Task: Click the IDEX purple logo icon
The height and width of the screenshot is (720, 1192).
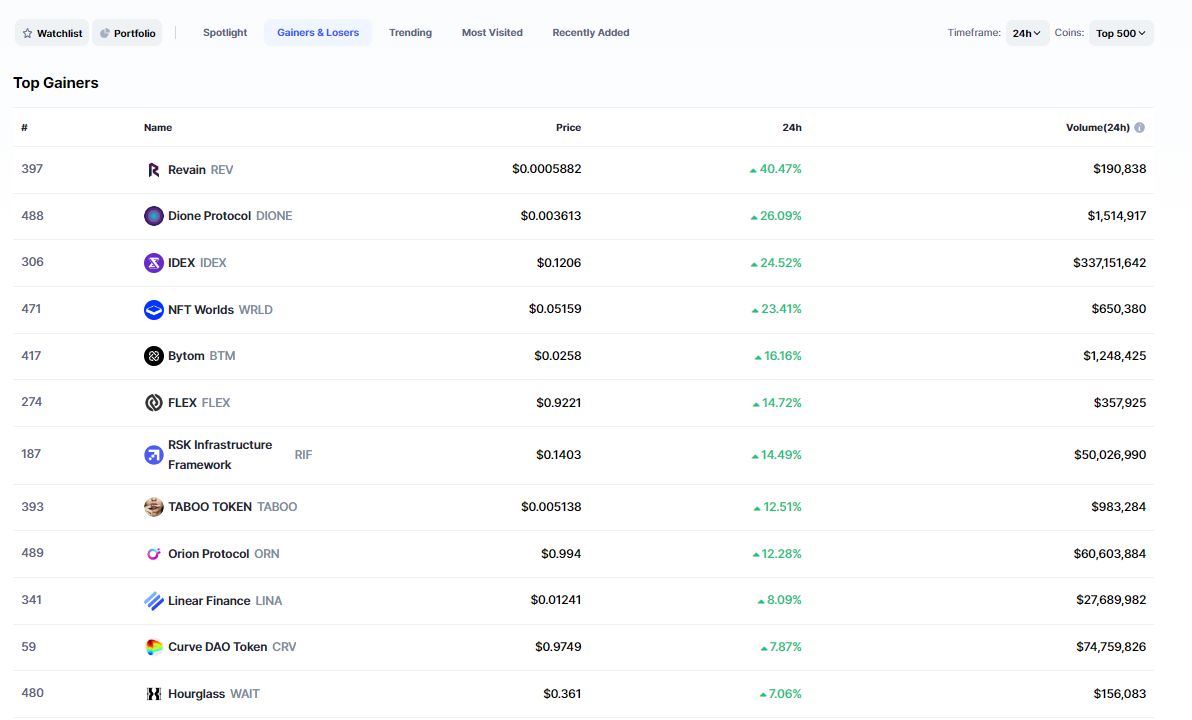Action: click(153, 263)
